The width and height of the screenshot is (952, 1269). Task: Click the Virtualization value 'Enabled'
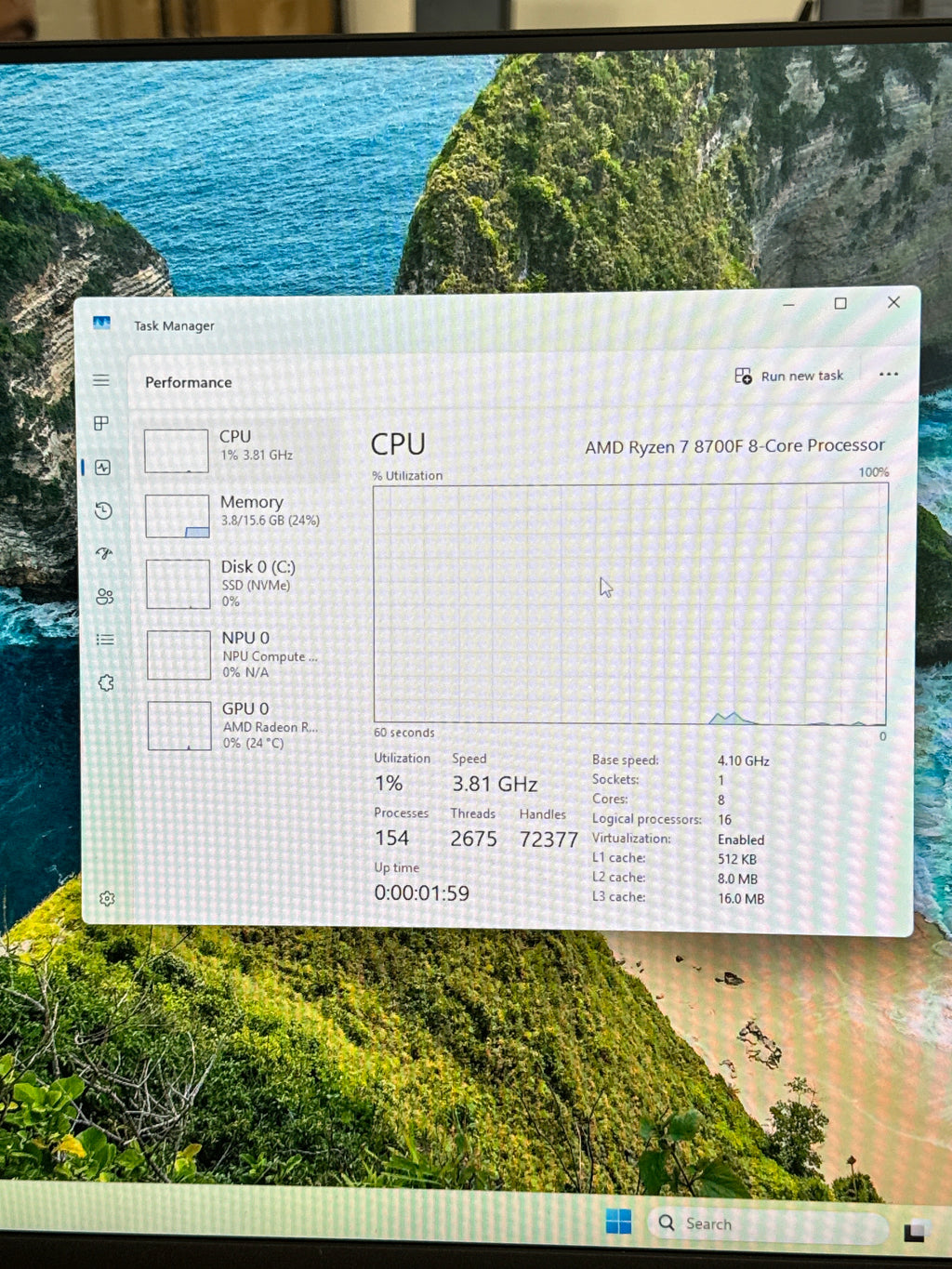point(741,839)
